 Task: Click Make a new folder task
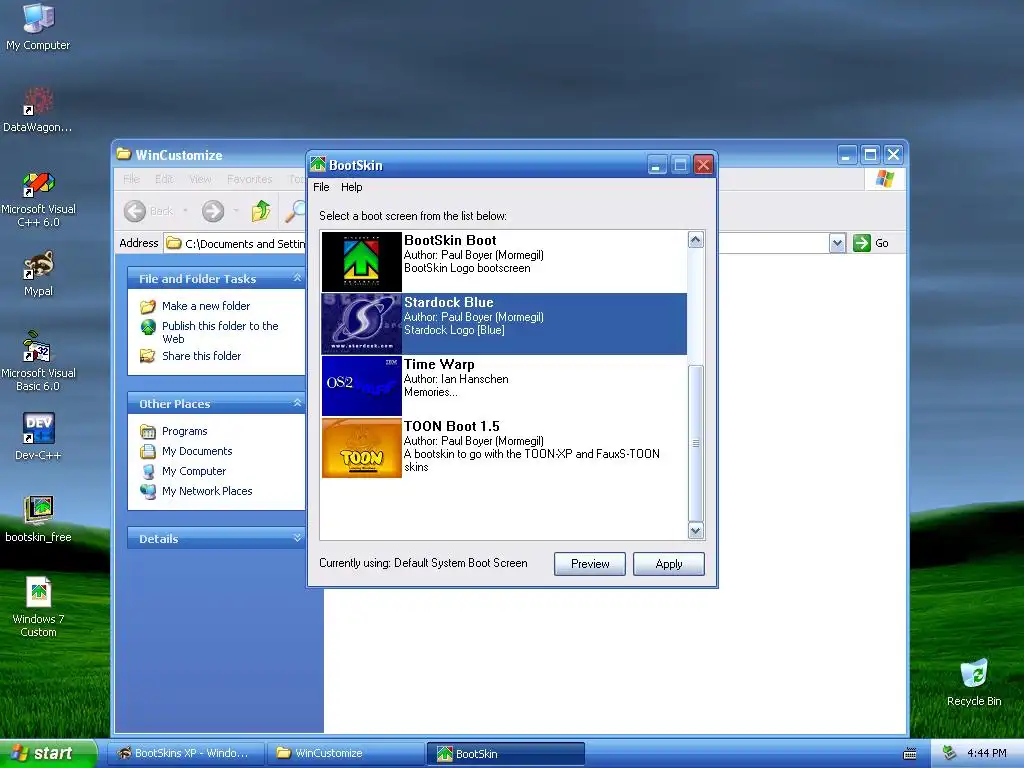point(206,306)
